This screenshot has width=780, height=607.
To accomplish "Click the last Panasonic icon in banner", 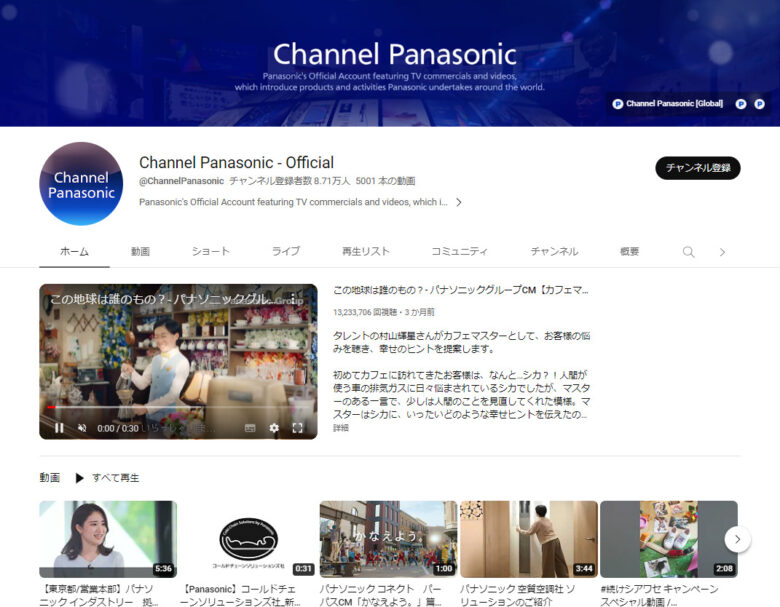I will click(759, 103).
